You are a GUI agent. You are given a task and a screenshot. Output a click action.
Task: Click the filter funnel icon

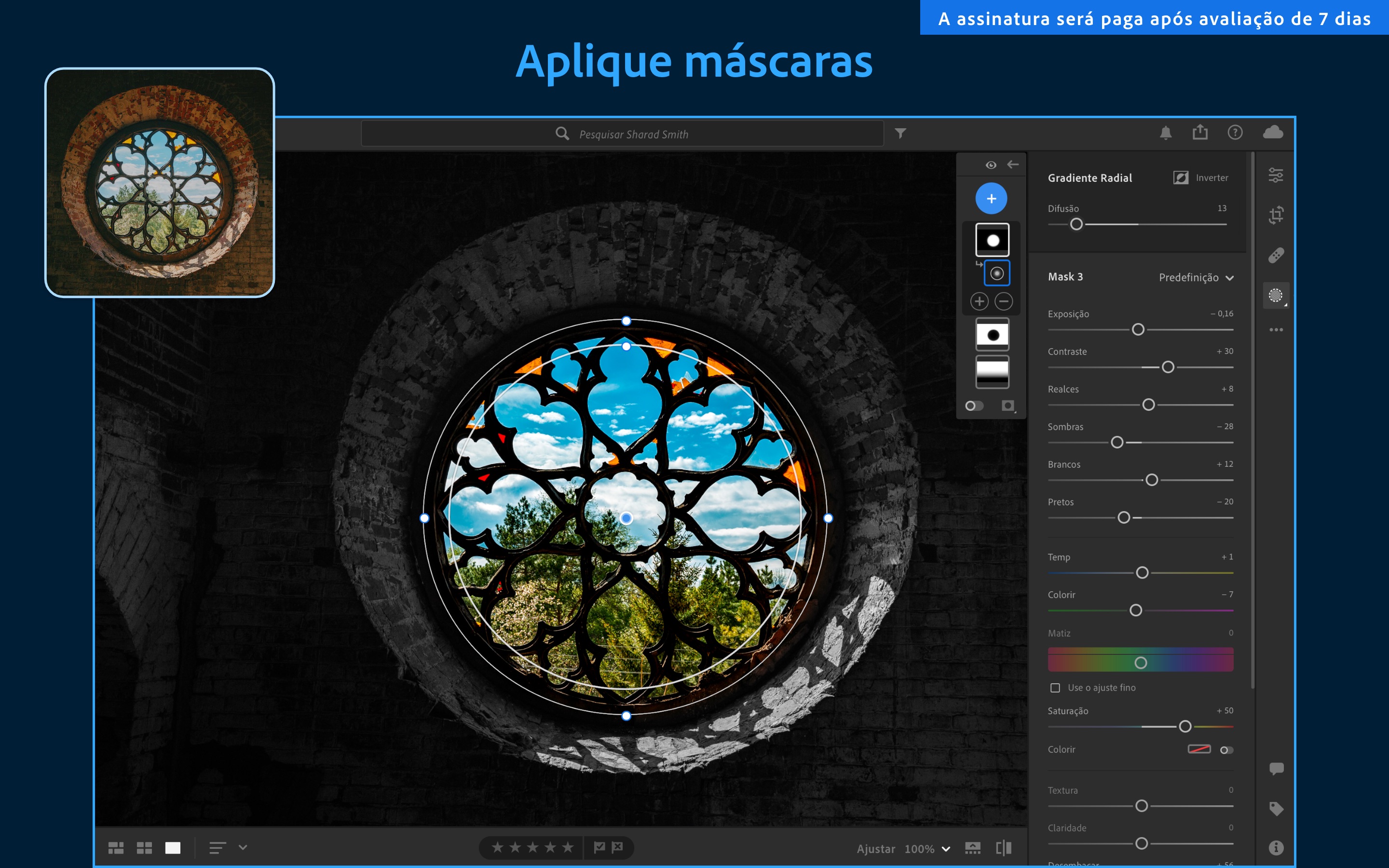[x=900, y=133]
